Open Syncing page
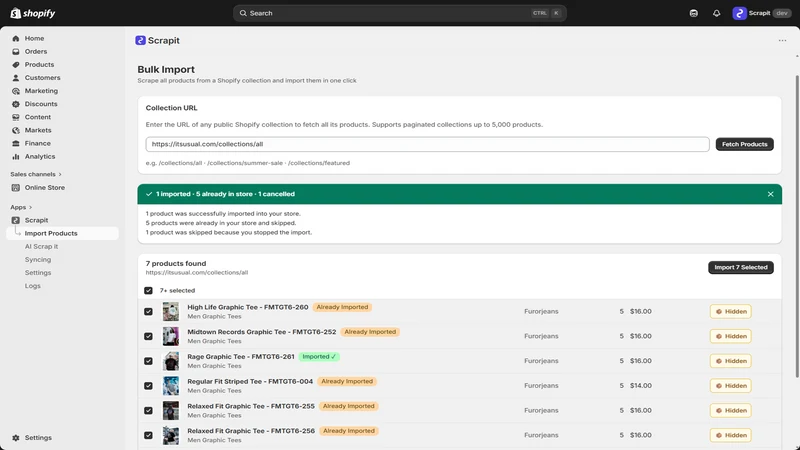Image resolution: width=800 pixels, height=450 pixels. (x=38, y=260)
